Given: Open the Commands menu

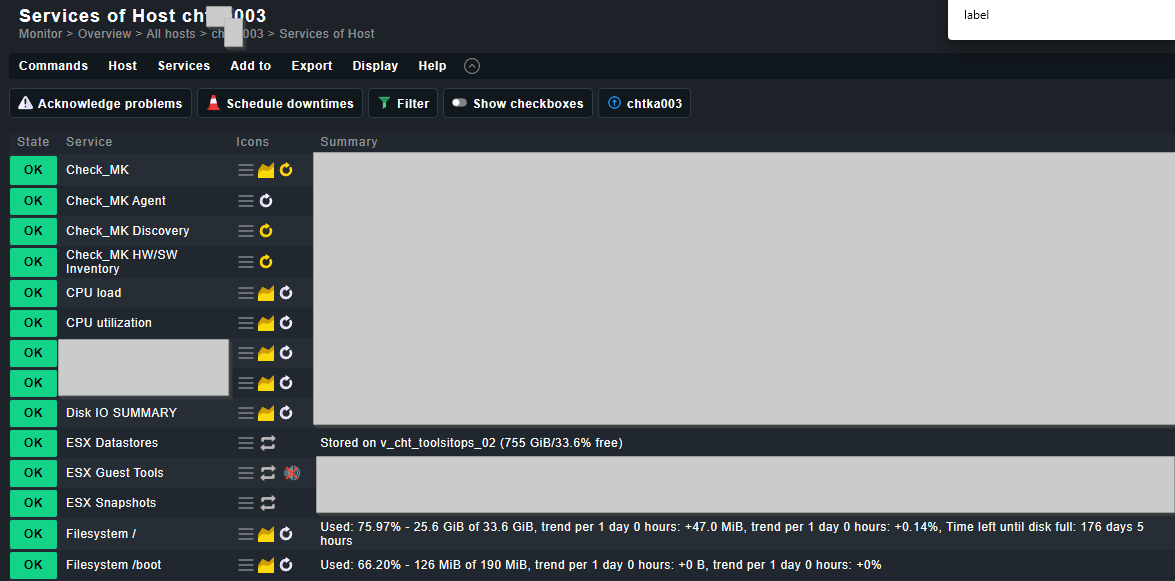Looking at the screenshot, I should pos(53,66).
